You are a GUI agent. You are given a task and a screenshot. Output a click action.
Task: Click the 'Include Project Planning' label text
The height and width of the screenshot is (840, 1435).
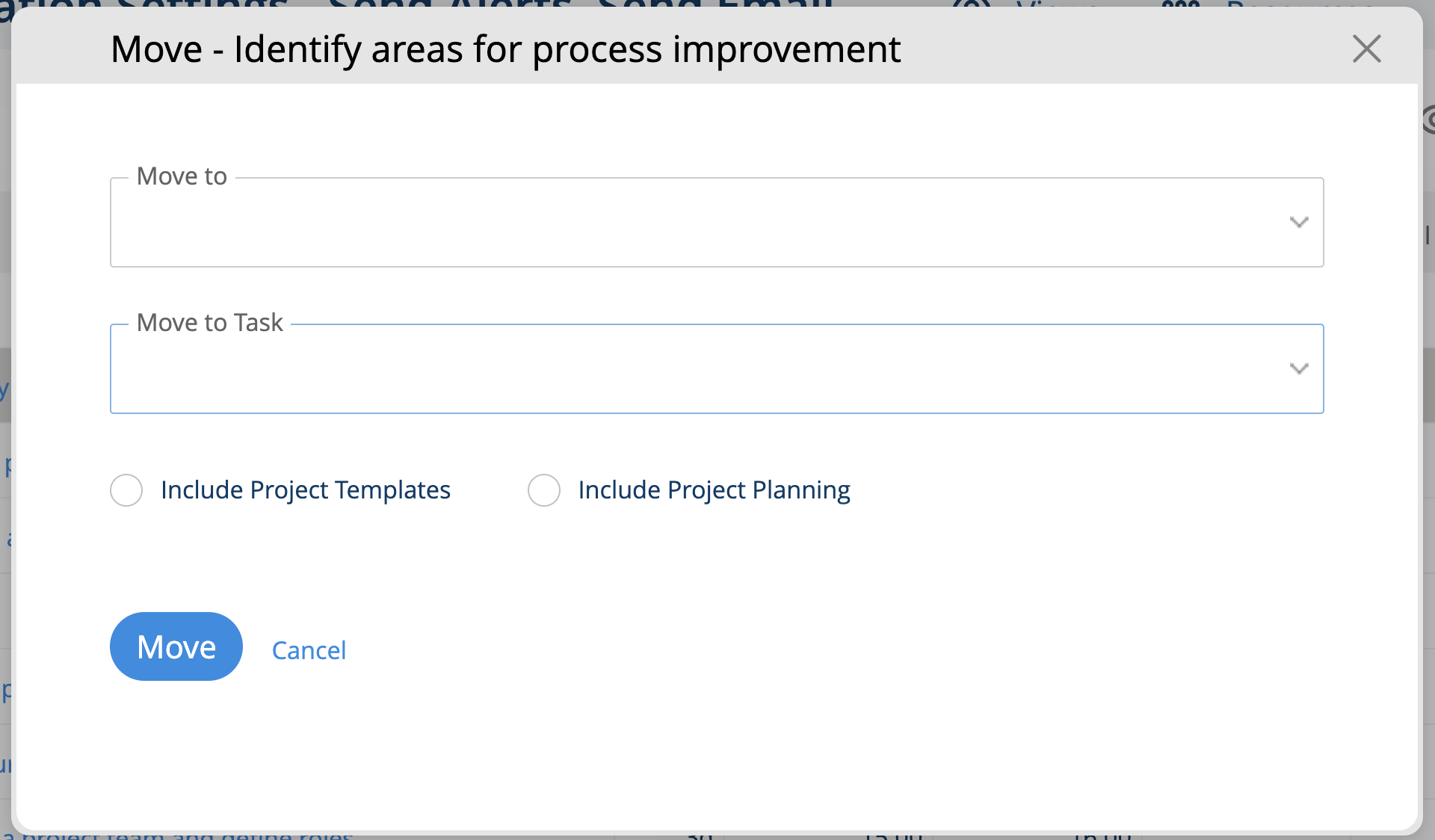click(x=714, y=490)
